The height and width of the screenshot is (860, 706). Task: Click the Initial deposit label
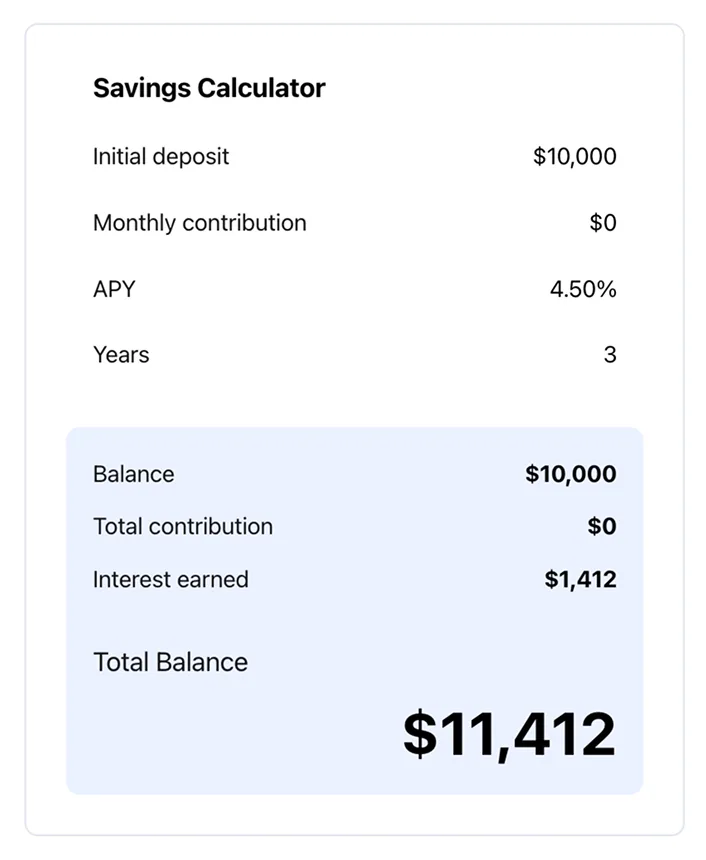click(x=160, y=156)
